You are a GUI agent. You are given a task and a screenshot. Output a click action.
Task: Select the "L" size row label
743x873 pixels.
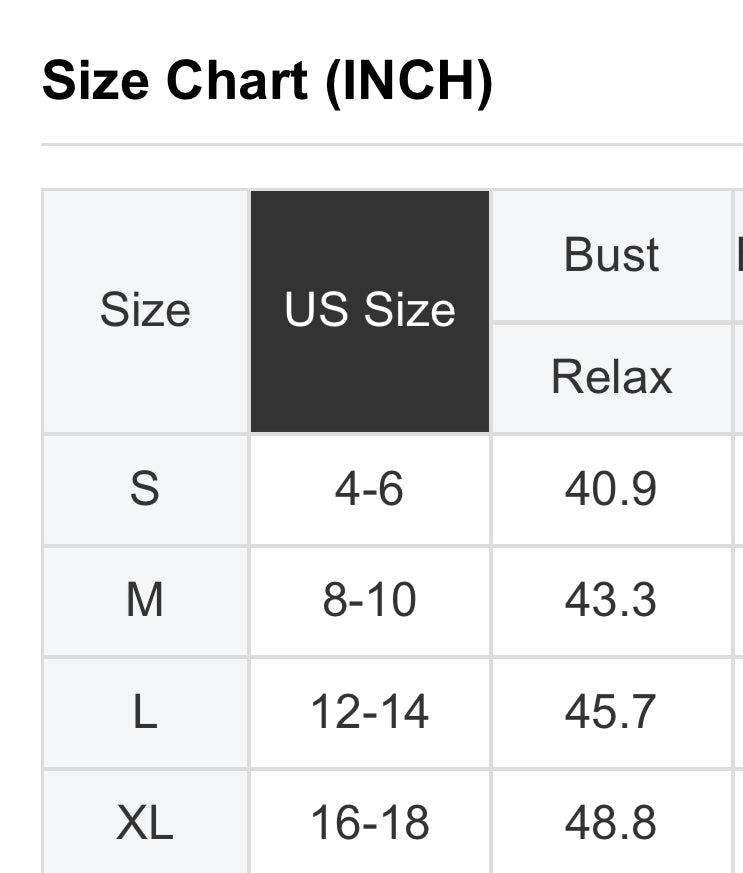145,712
